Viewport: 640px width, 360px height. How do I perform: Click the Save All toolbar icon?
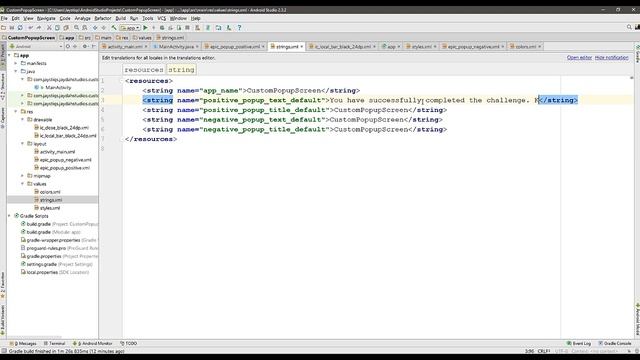[x=12, y=28]
